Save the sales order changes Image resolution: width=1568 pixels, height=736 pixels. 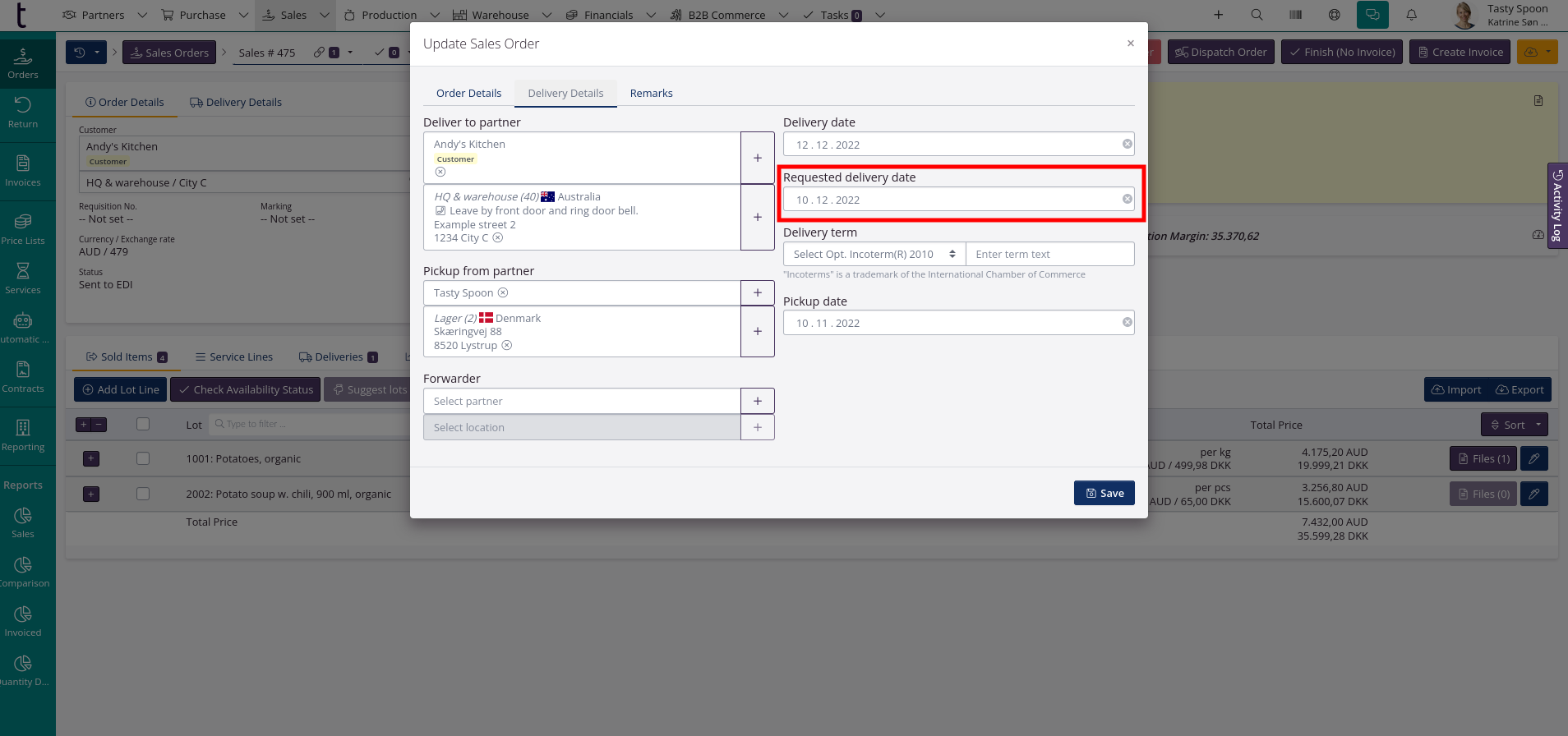1104,493
